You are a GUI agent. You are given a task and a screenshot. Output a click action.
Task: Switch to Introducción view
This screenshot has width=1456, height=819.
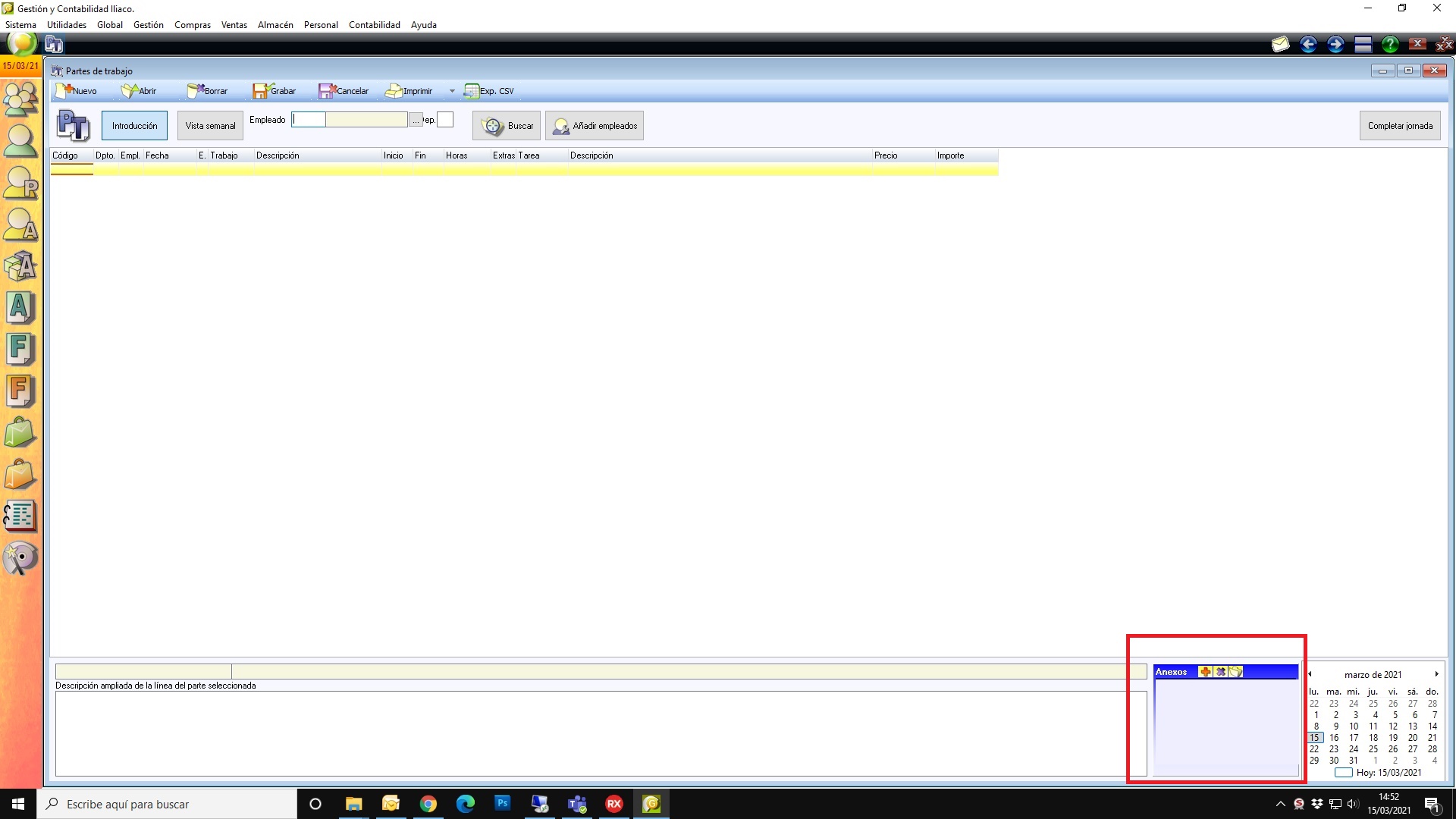coord(135,126)
